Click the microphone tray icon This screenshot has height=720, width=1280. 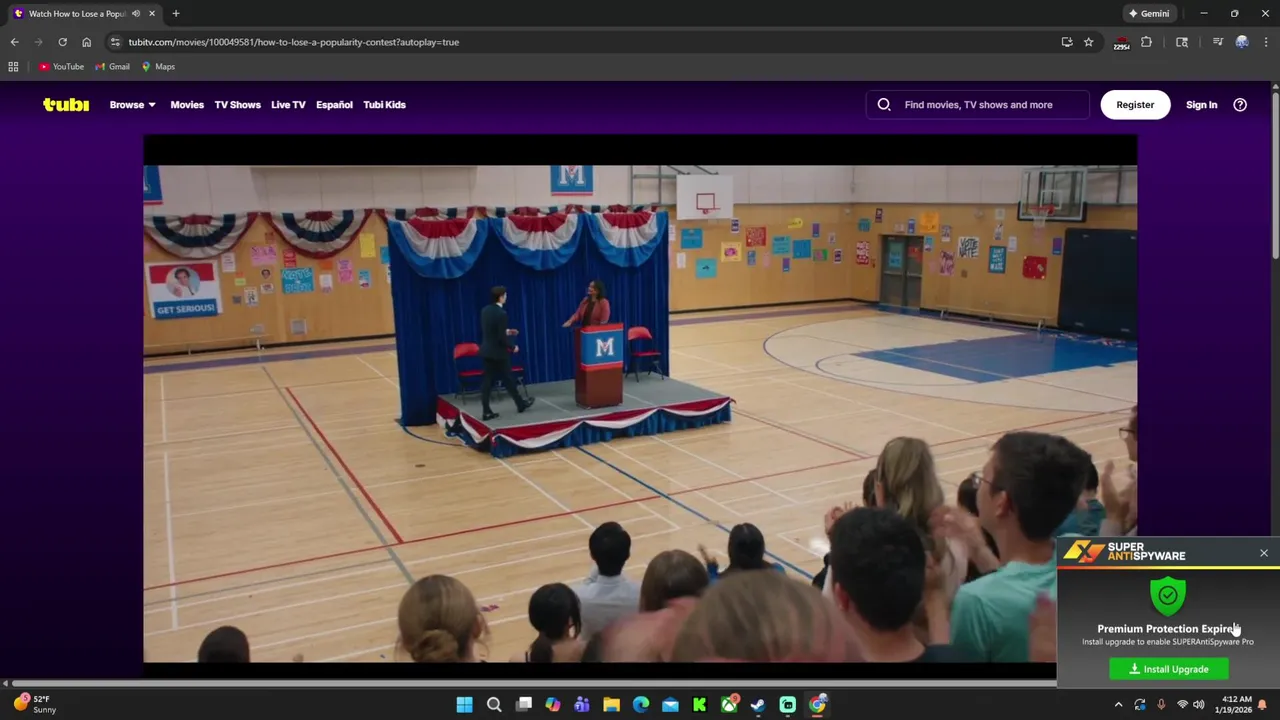click(1161, 705)
